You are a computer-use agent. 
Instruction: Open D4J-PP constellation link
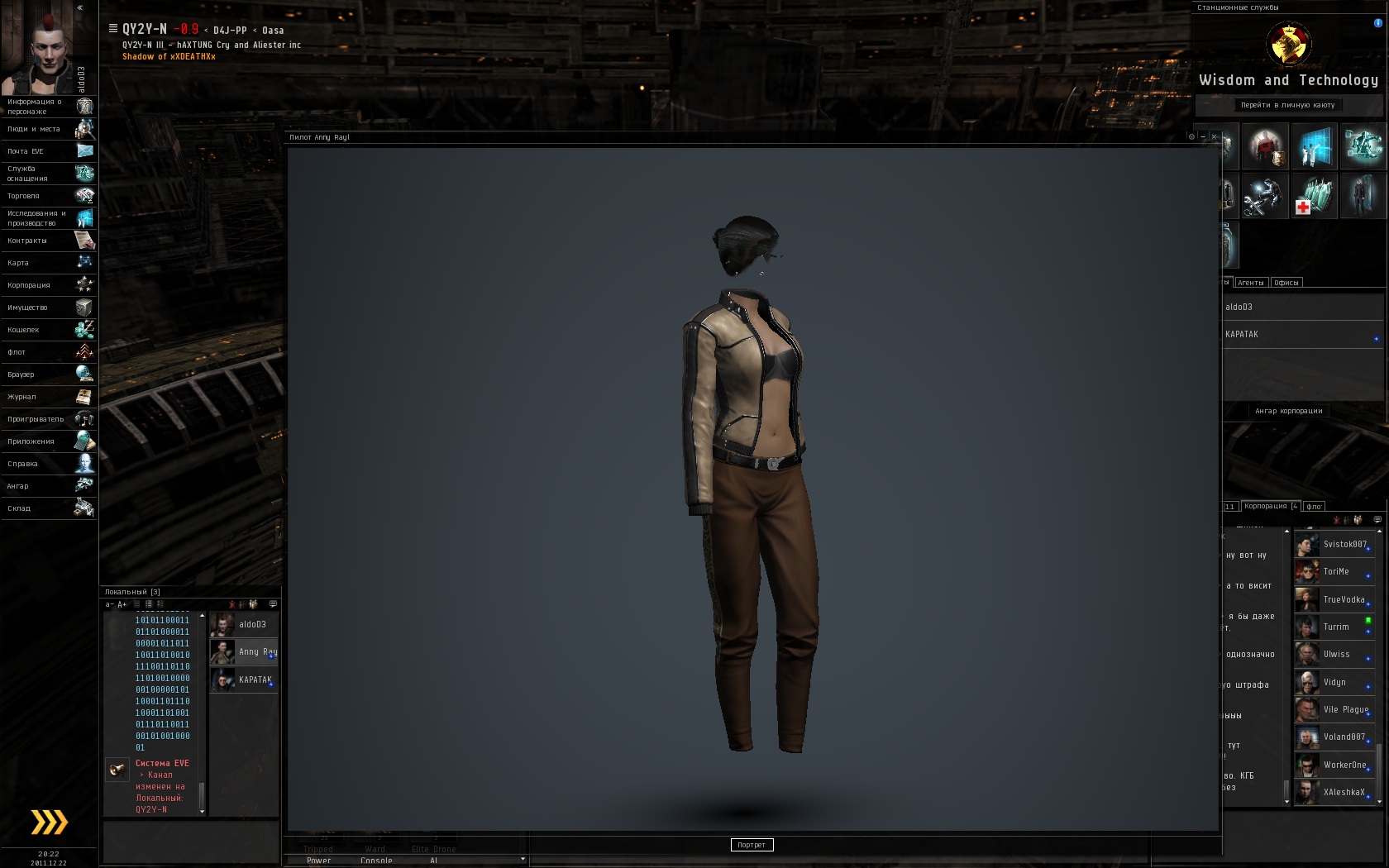coord(230,31)
